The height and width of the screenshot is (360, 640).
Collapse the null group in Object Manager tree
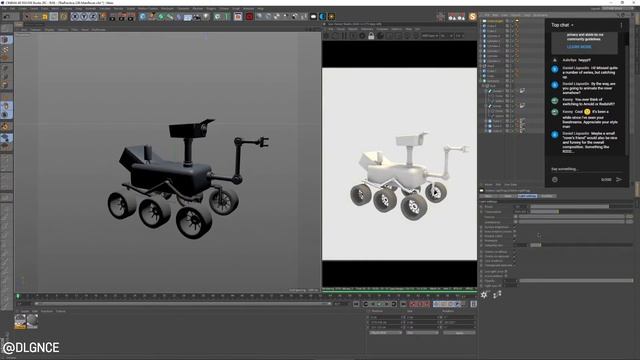484,86
